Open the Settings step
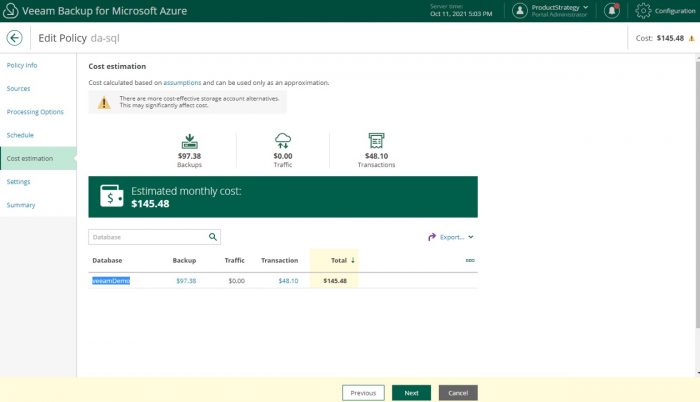The width and height of the screenshot is (700, 402). [x=18, y=181]
